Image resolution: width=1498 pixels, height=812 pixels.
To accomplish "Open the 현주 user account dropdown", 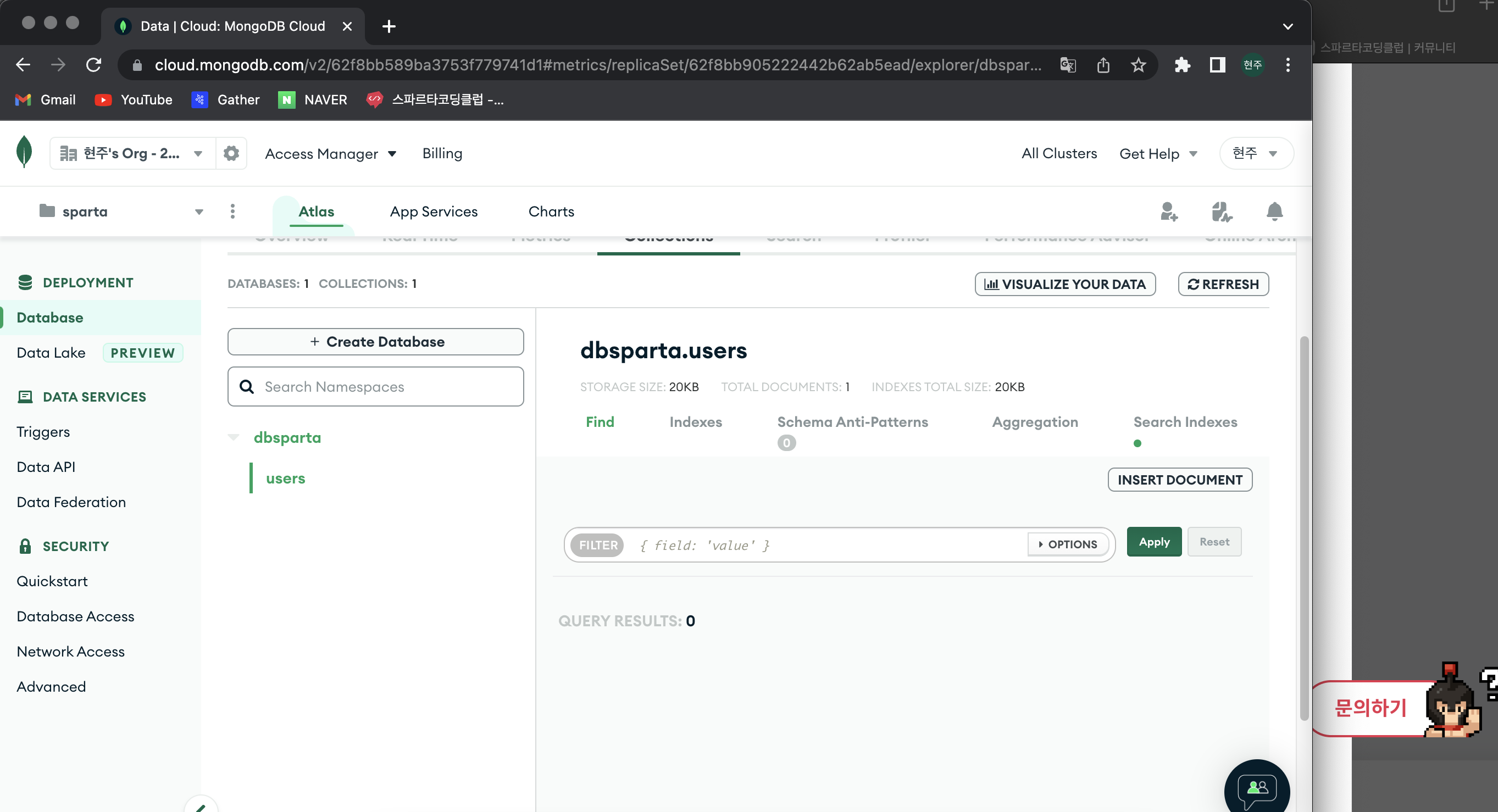I will [x=1256, y=153].
